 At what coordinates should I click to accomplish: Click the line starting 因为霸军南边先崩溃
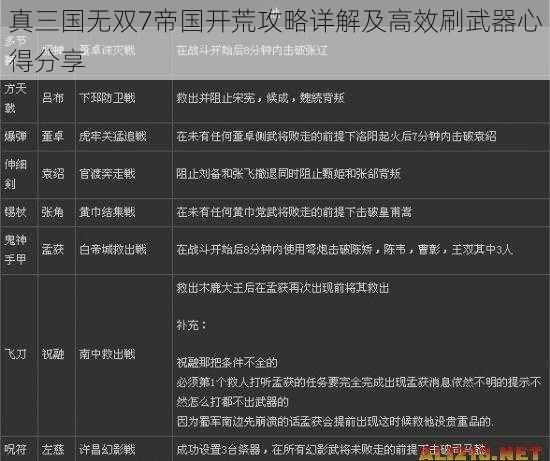(x=335, y=421)
